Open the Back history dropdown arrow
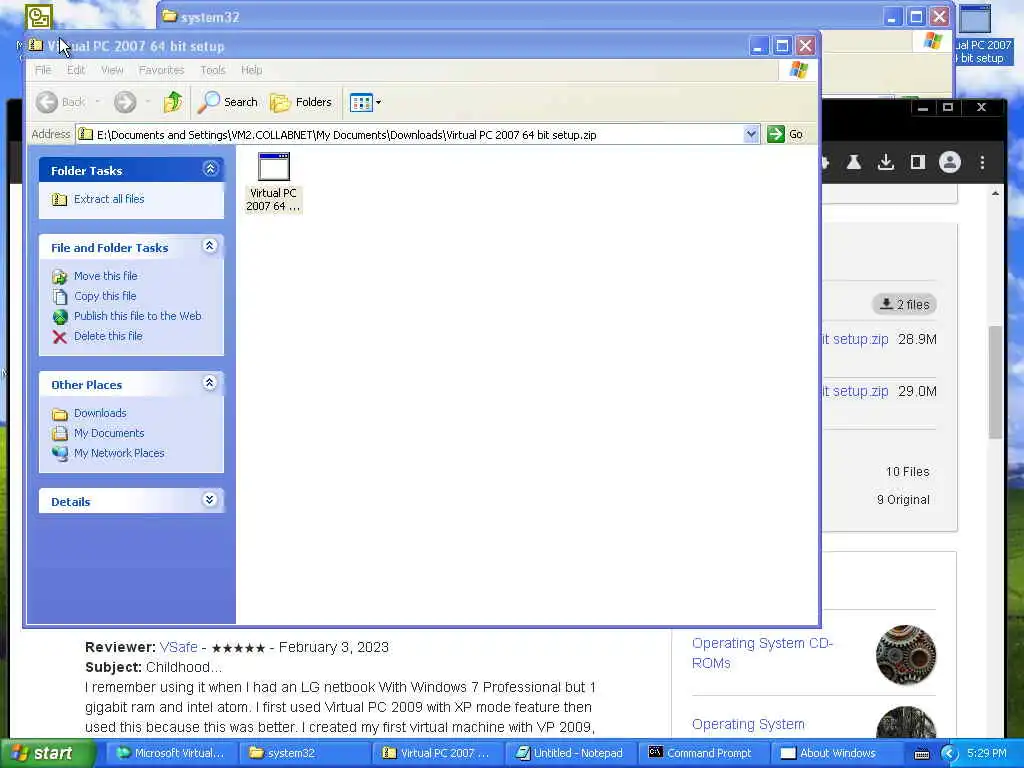Image resolution: width=1024 pixels, height=768 pixels. [98, 102]
